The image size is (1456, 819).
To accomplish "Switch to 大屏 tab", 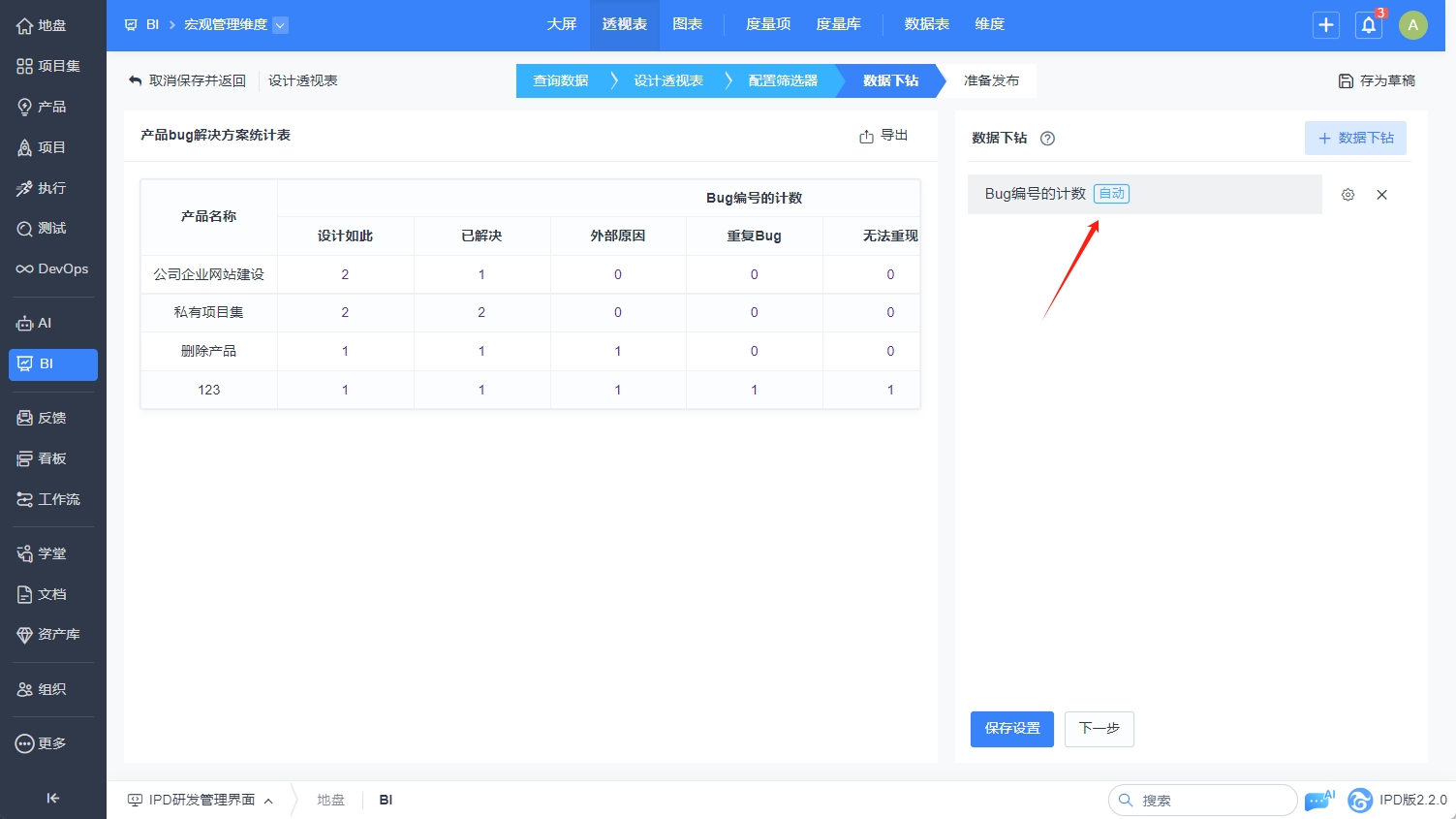I will click(x=562, y=25).
